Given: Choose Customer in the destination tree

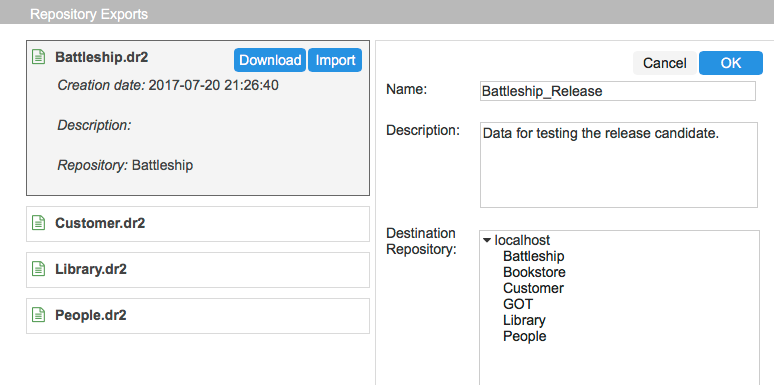Looking at the screenshot, I should [533, 288].
